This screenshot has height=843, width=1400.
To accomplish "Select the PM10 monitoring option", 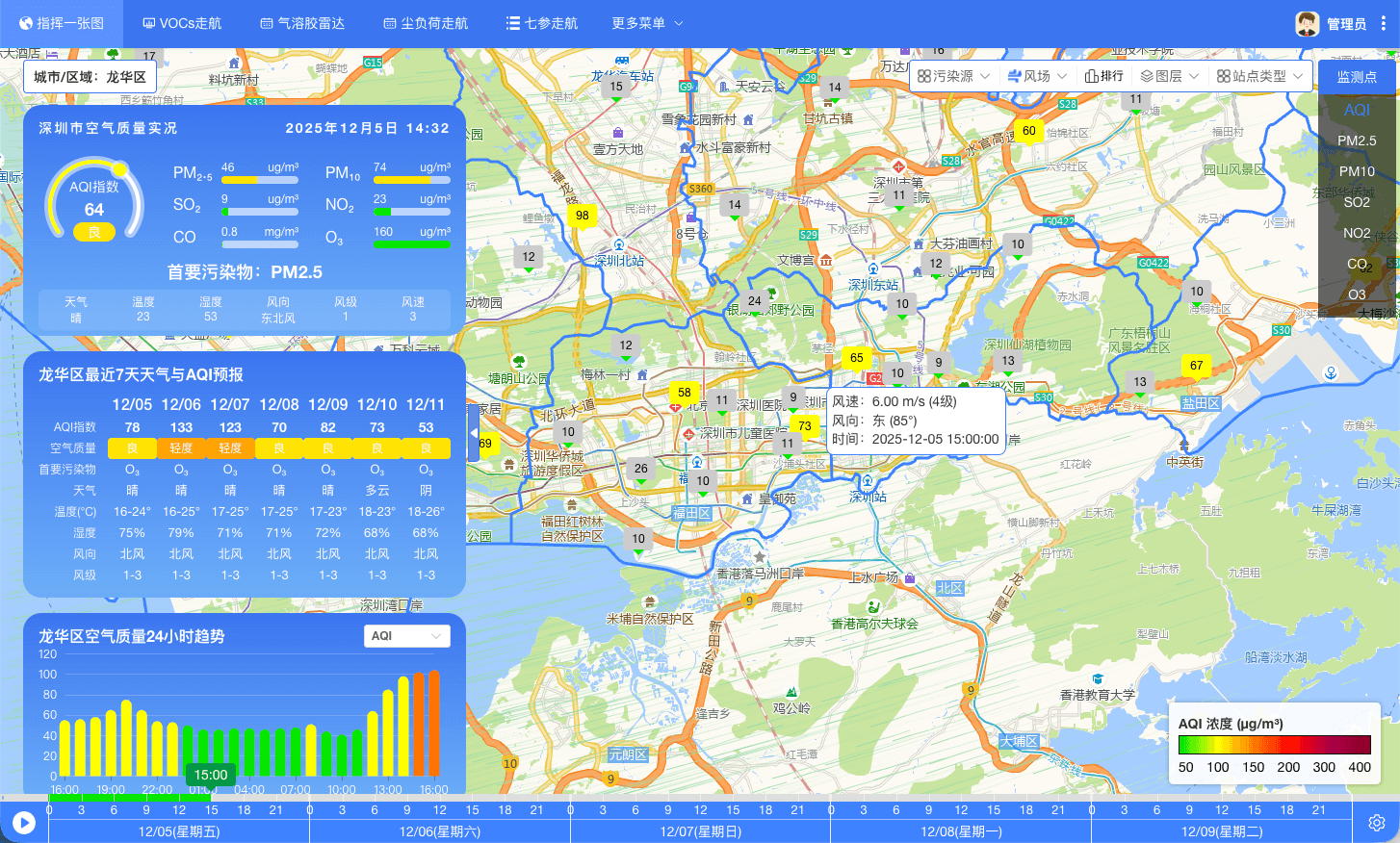I will 1356,171.
